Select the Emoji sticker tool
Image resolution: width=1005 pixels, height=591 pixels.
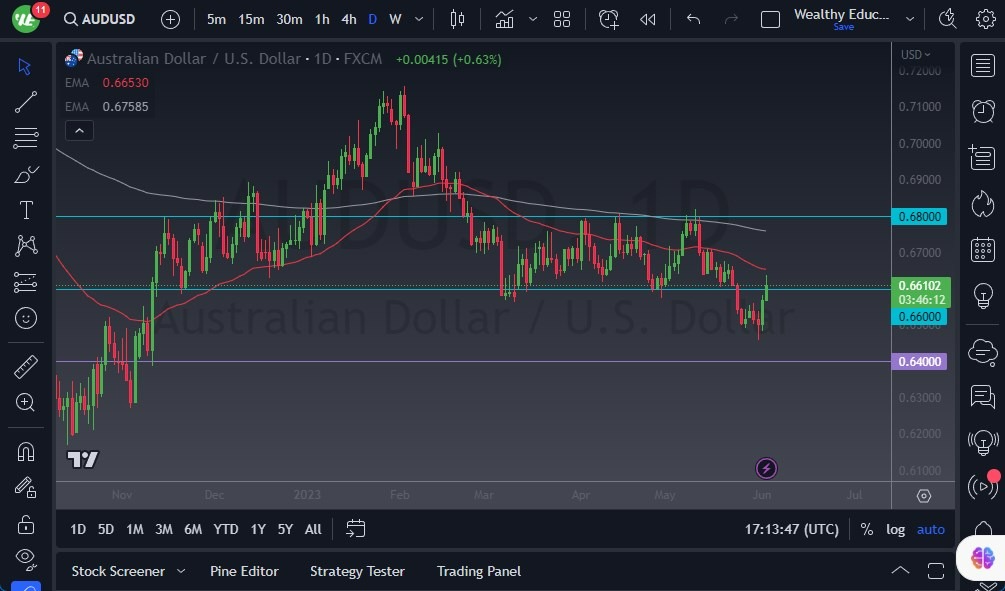[26, 318]
